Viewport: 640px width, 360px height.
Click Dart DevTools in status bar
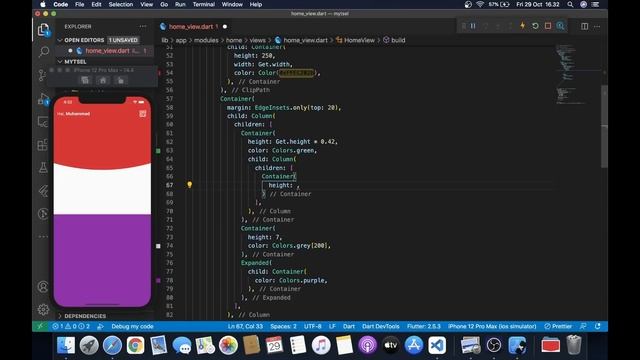click(380, 326)
